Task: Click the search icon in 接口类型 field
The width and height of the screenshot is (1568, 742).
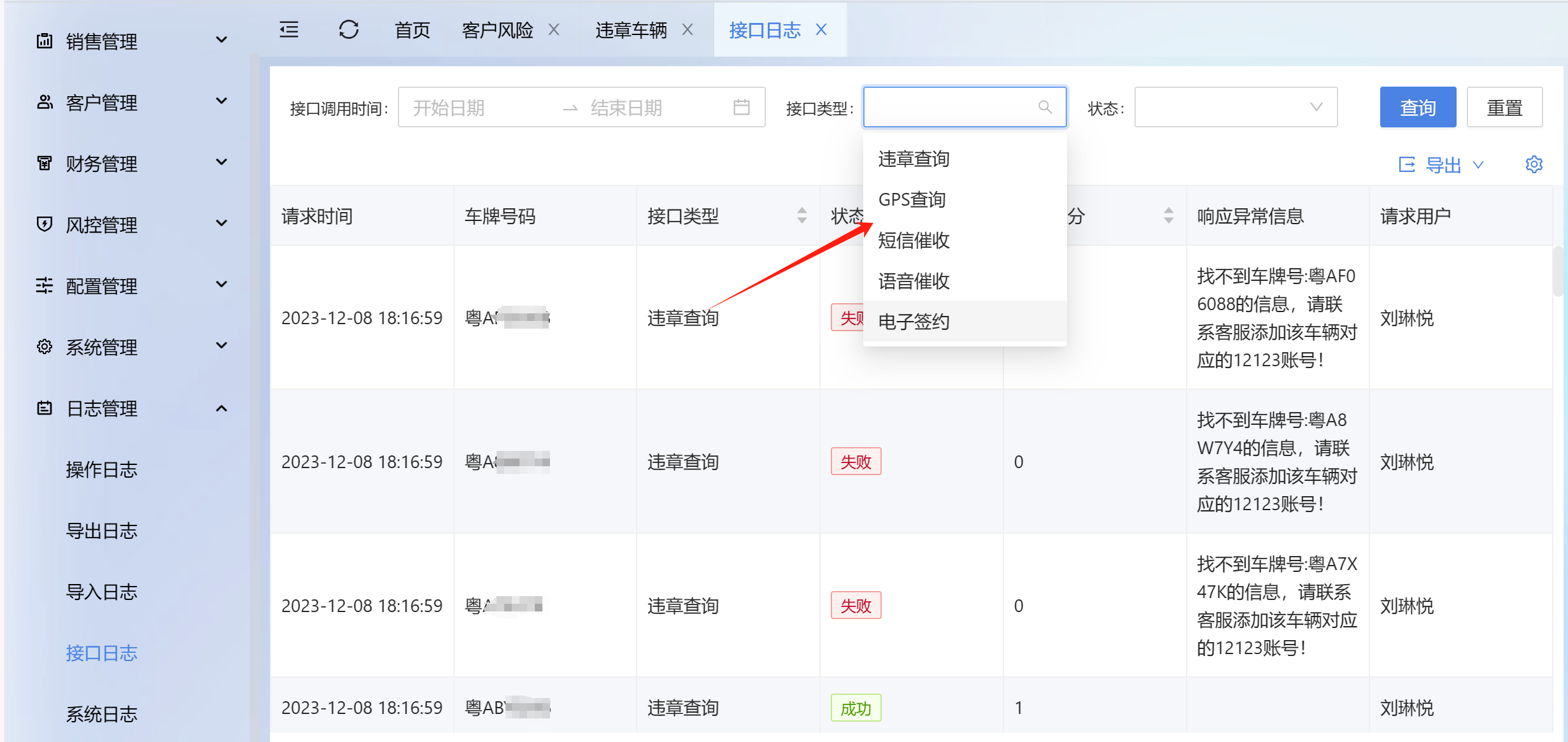Action: (x=1045, y=107)
